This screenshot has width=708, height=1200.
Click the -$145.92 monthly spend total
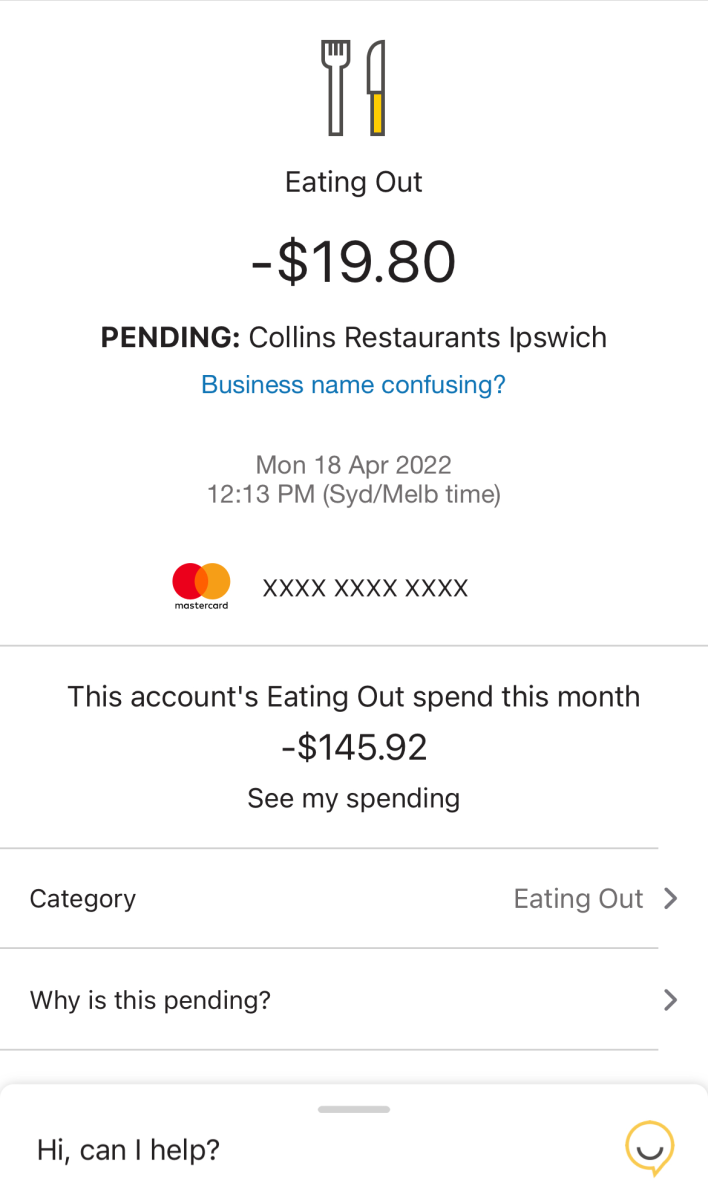coord(353,747)
